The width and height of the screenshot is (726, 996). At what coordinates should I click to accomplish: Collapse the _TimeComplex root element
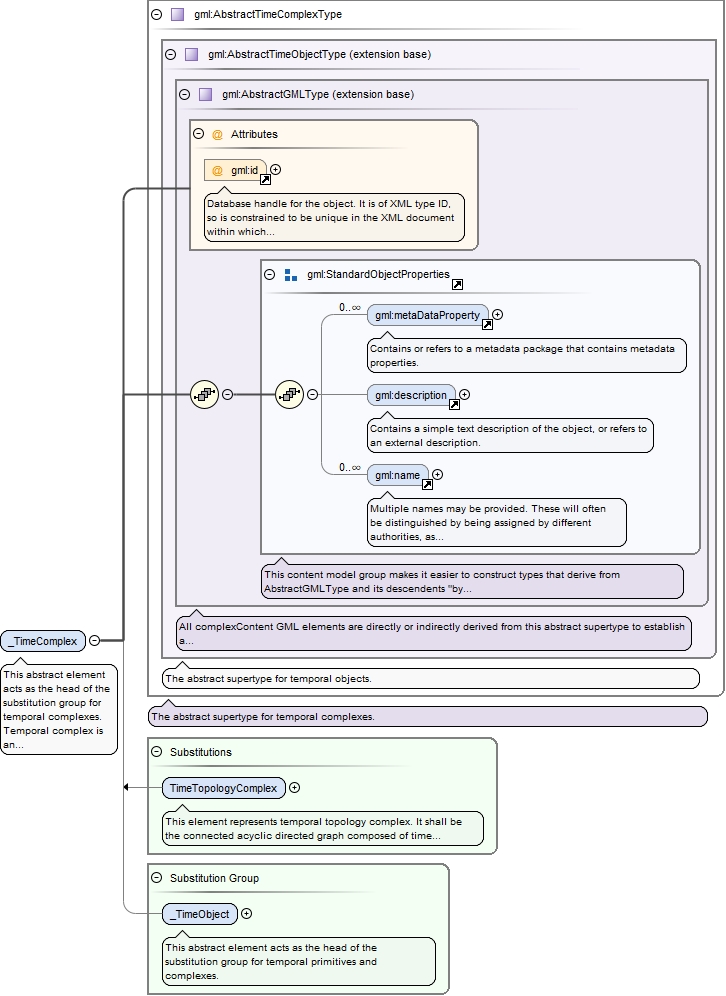94,640
